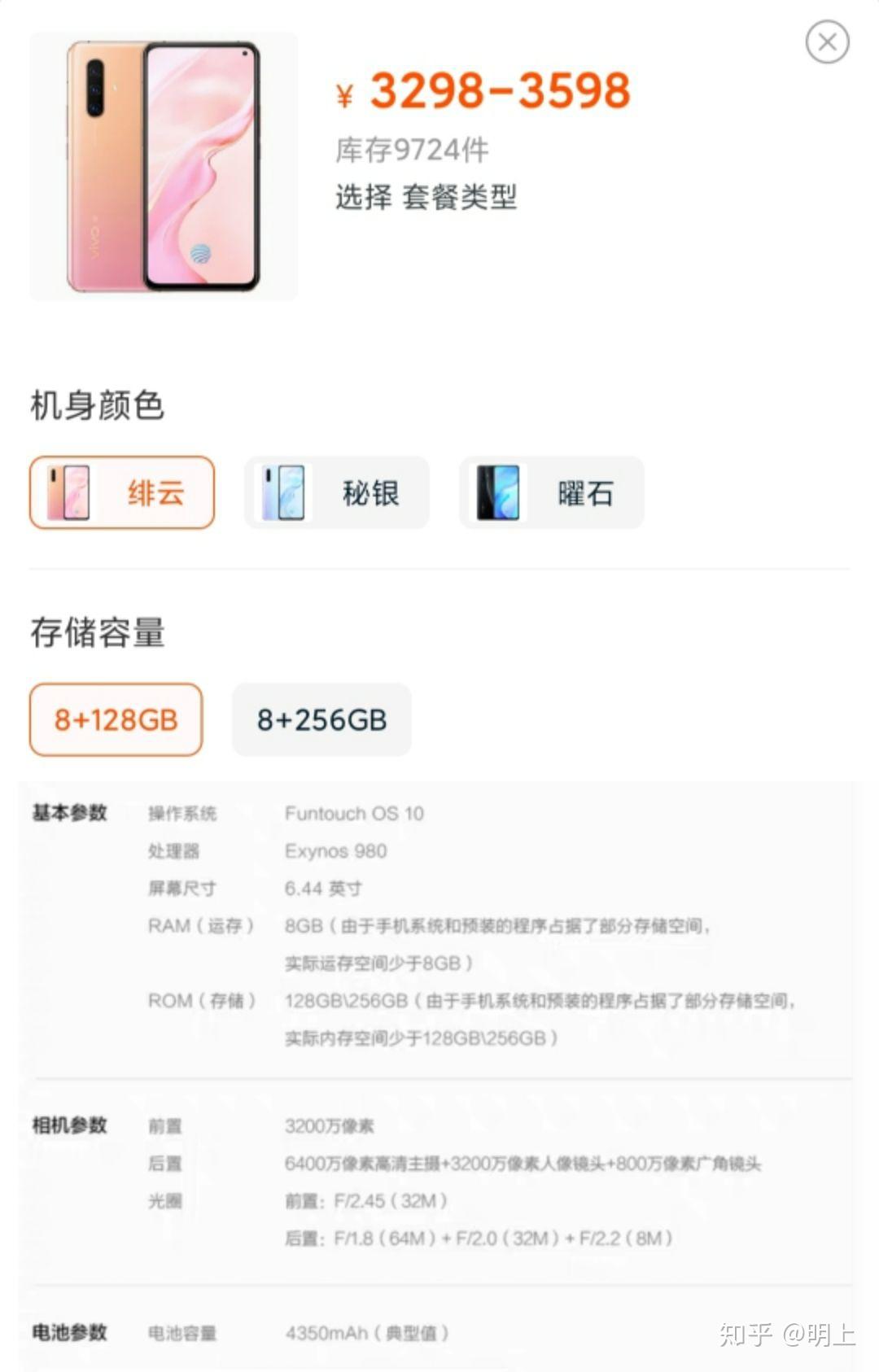Click the 基本参数 spec section label

pyautogui.click(x=70, y=812)
